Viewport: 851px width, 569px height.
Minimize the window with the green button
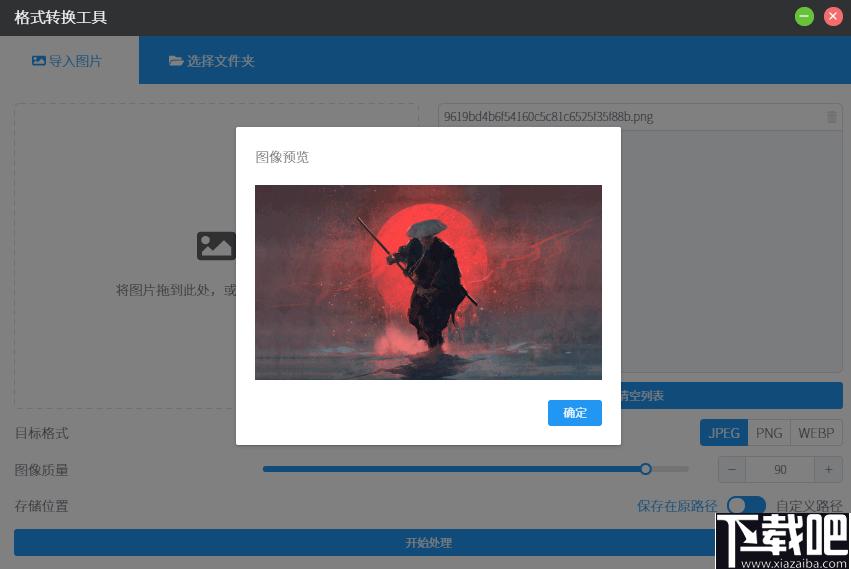(804, 17)
